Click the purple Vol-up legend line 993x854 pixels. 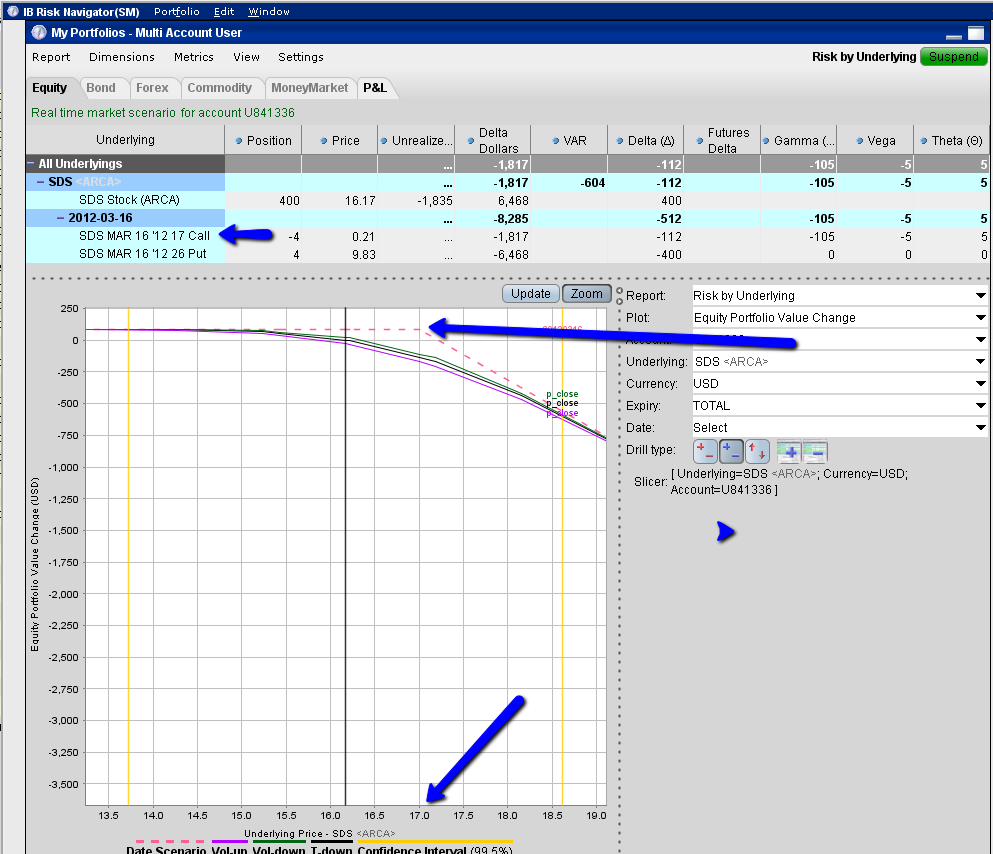tap(229, 841)
